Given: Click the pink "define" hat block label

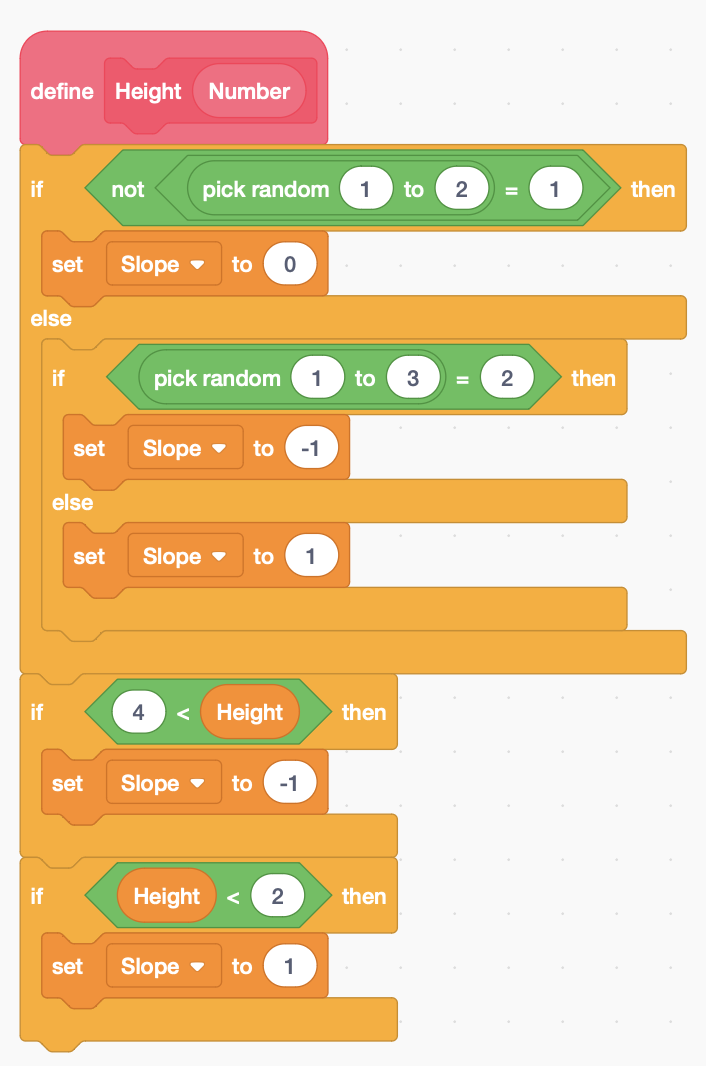Looking at the screenshot, I should pyautogui.click(x=62, y=92).
